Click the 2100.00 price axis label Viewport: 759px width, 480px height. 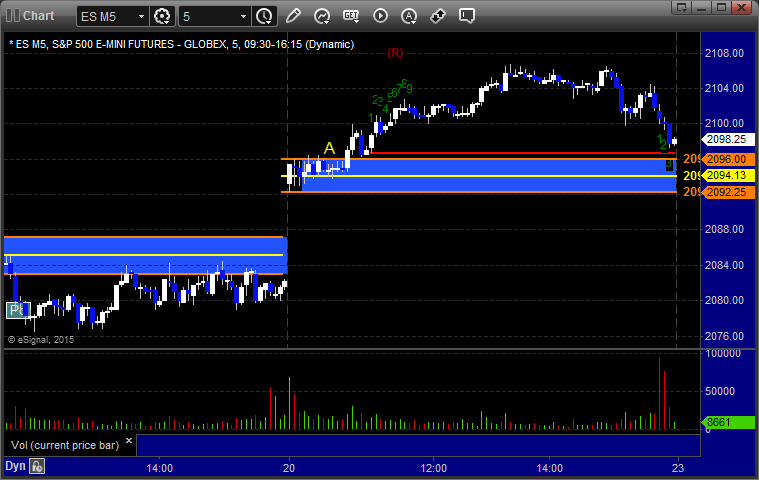(724, 123)
